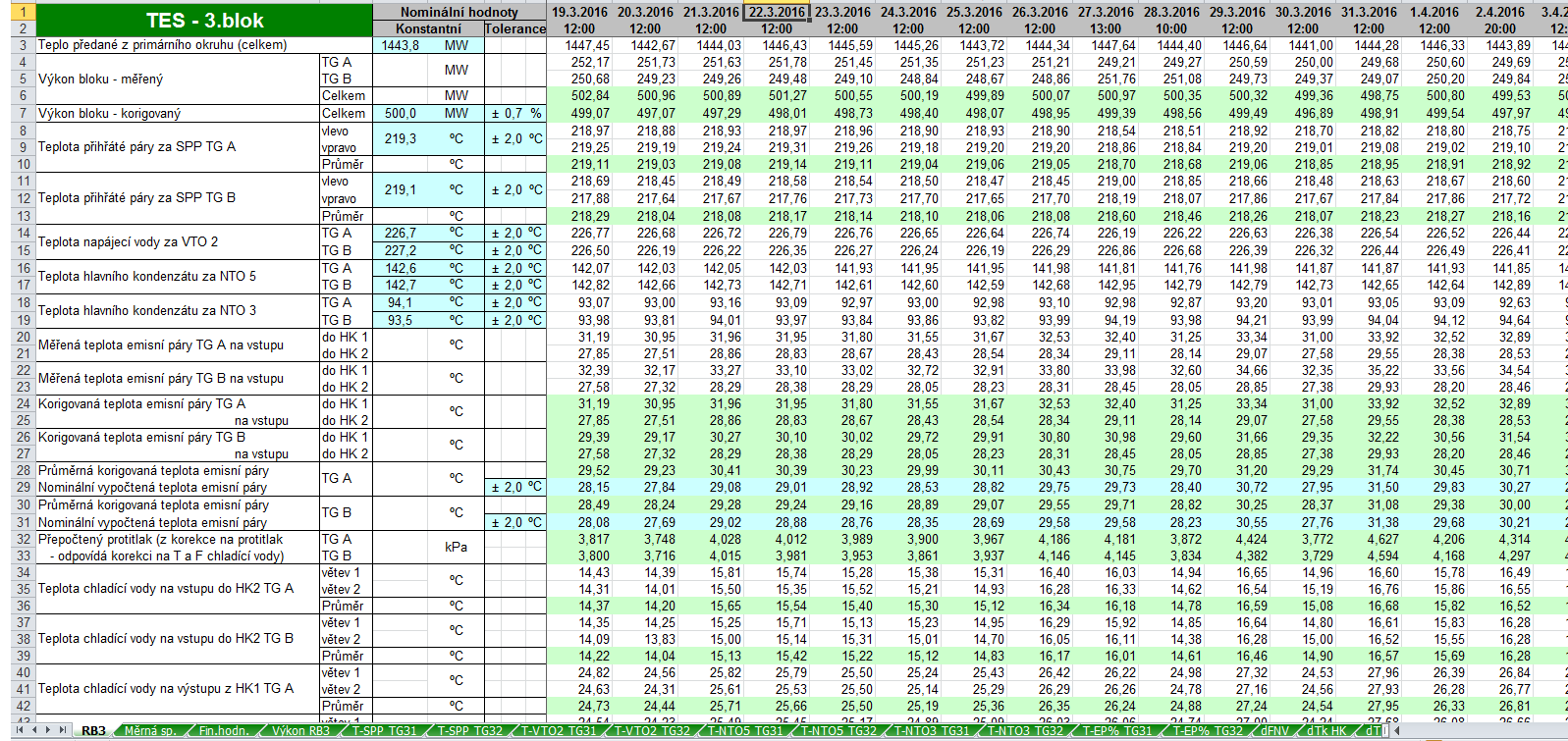
Task: Open the dFNV sheet tab
Action: click(1274, 730)
